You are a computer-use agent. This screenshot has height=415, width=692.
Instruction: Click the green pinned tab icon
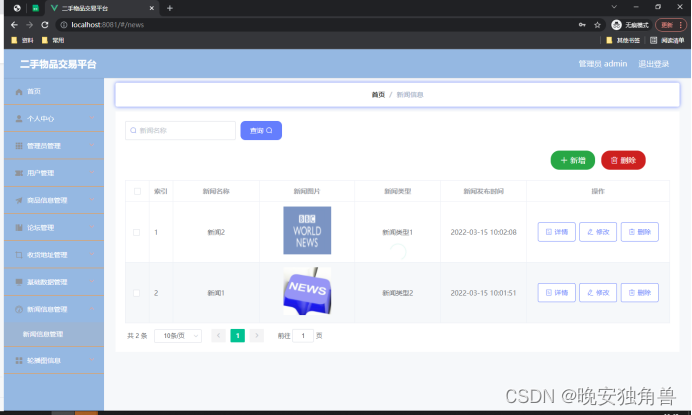click(x=36, y=8)
